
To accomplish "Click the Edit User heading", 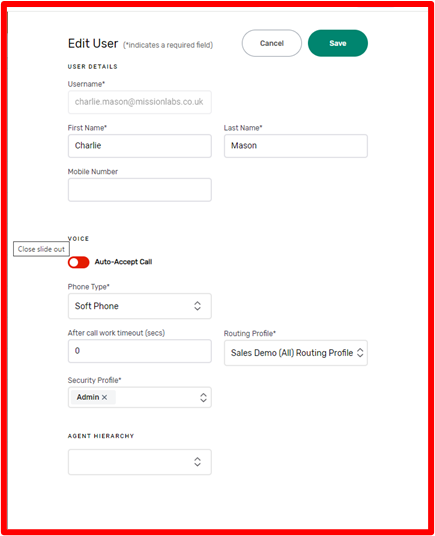I will click(x=93, y=44).
